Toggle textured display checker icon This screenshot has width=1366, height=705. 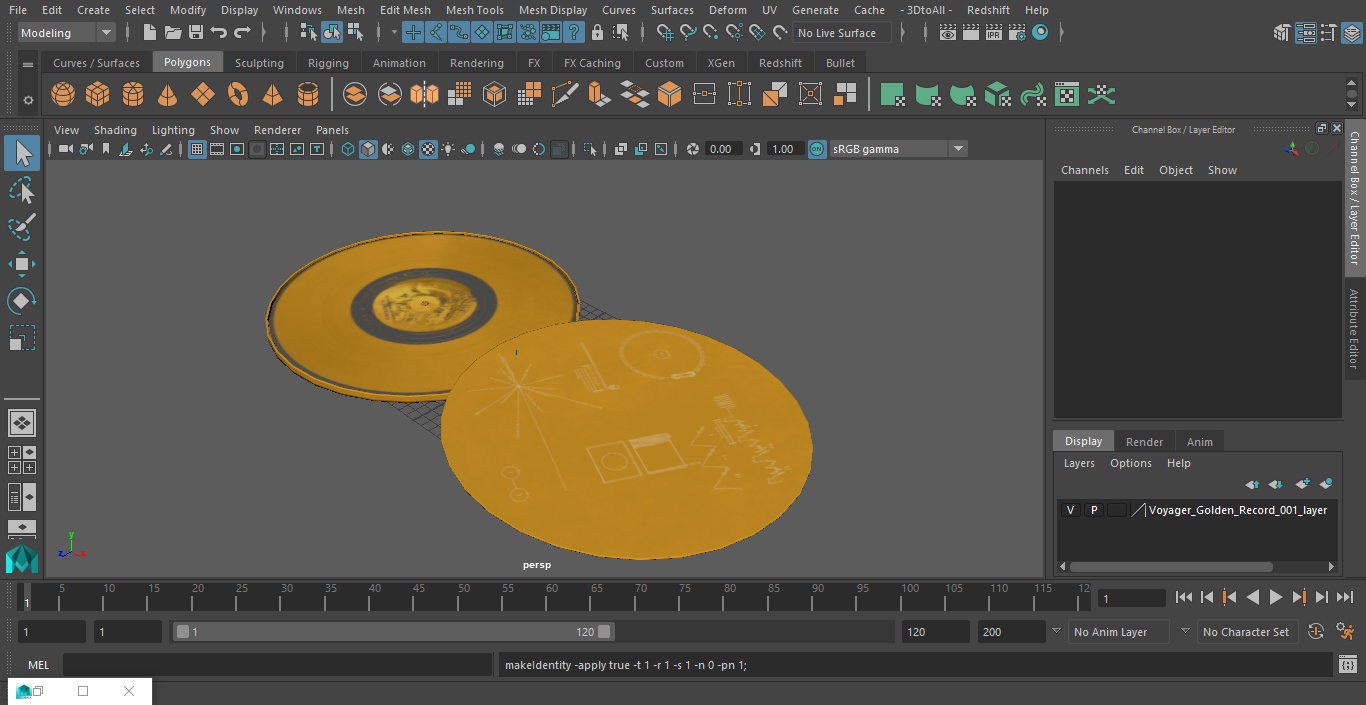(x=428, y=149)
